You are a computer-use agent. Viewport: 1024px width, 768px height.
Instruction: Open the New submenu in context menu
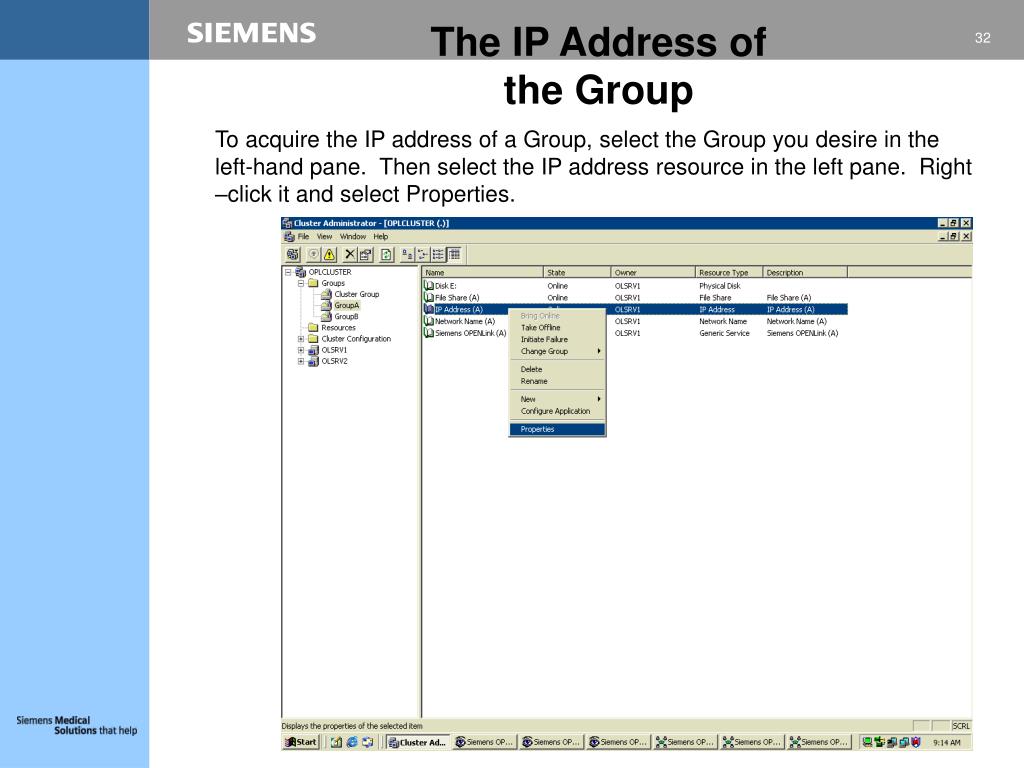click(557, 399)
